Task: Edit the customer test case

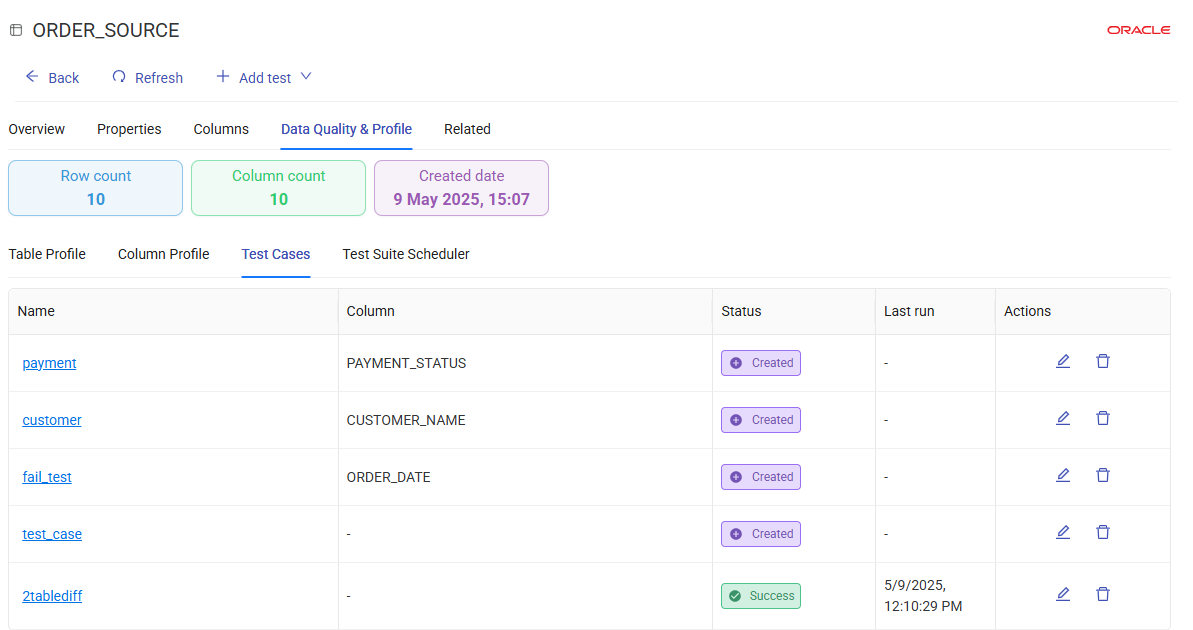Action: coord(1063,419)
